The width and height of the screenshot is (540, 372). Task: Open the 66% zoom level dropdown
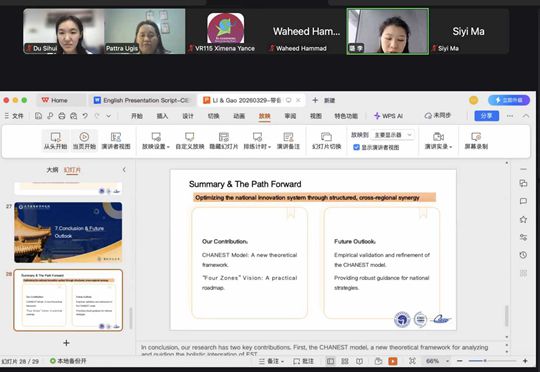(x=438, y=361)
